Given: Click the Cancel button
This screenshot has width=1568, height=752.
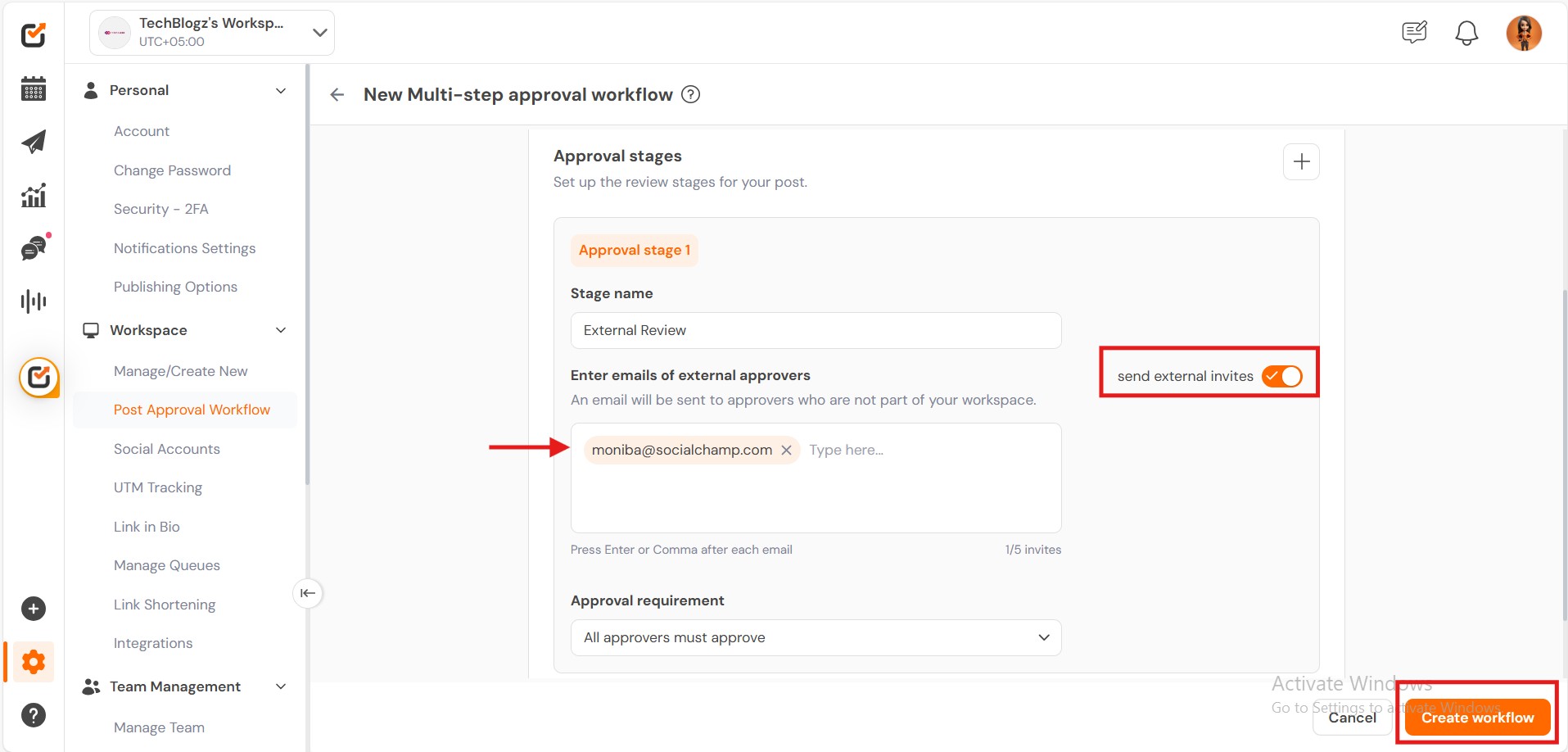Looking at the screenshot, I should pos(1352,718).
